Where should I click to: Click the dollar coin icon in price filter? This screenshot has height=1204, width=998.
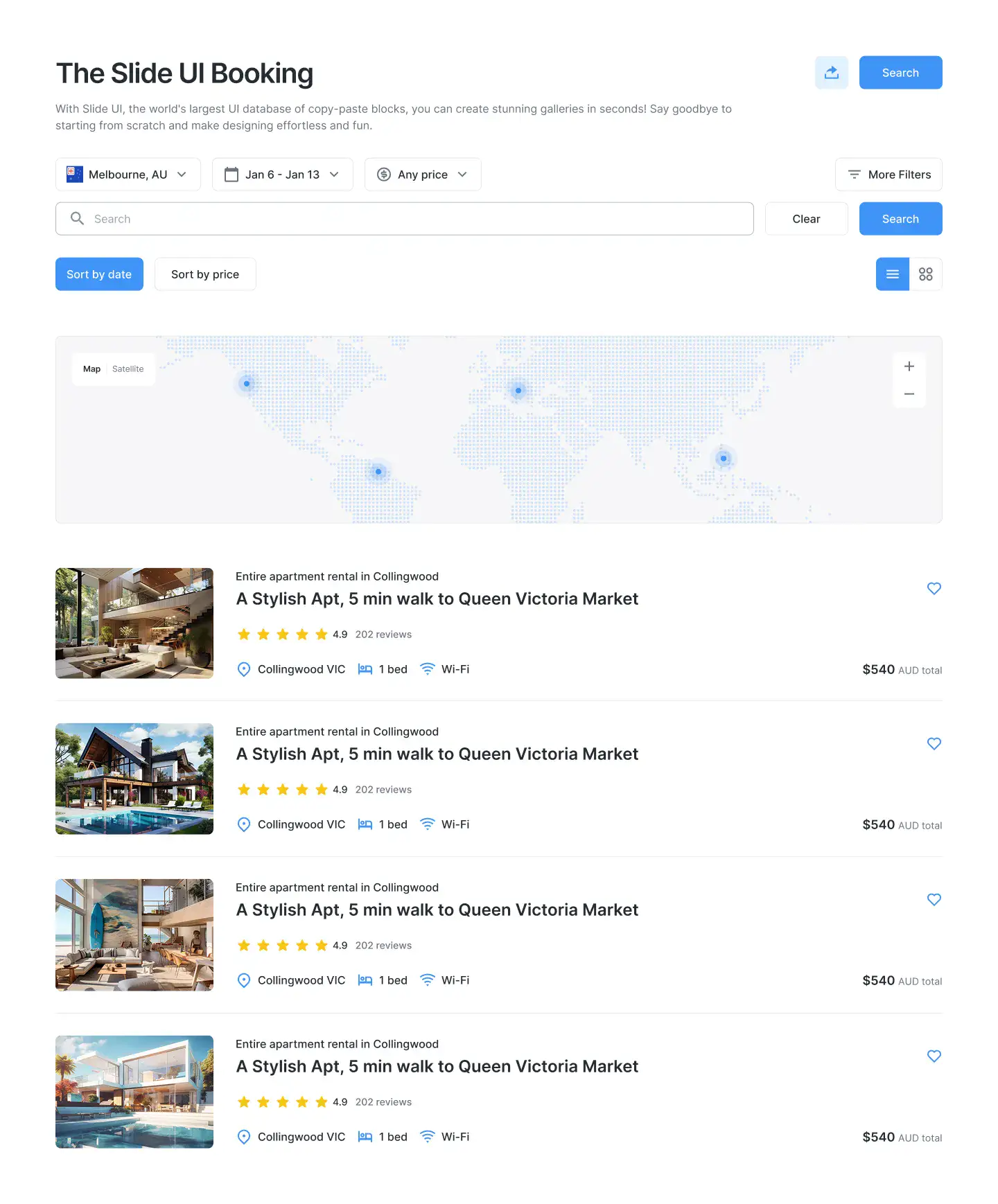[x=384, y=175]
